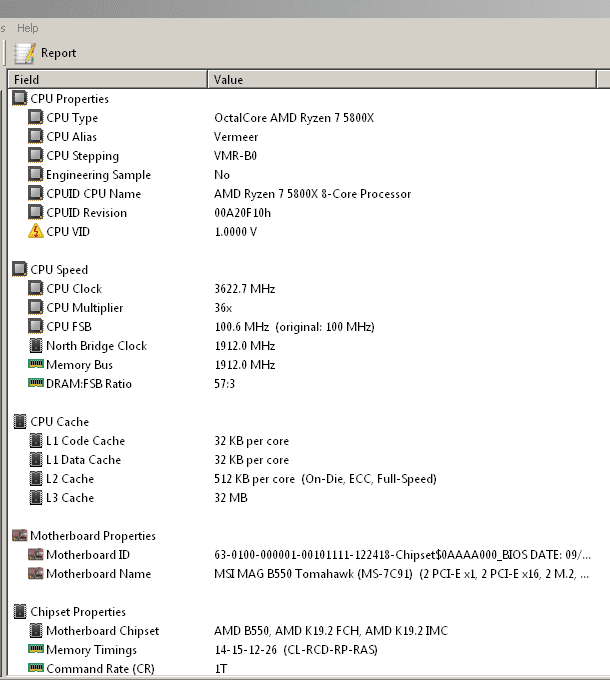Click the Memory Bus RAM icon
The height and width of the screenshot is (680, 610).
(x=36, y=364)
